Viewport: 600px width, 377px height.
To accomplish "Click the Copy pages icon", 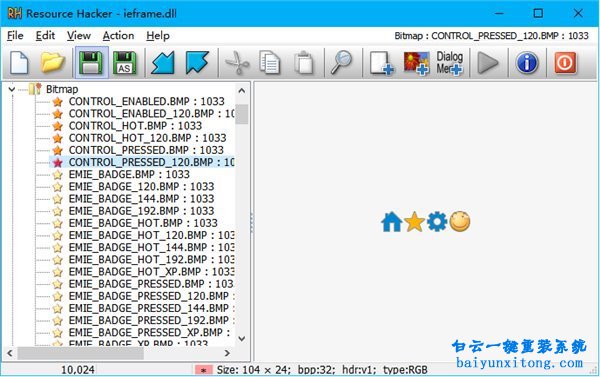I will point(270,63).
